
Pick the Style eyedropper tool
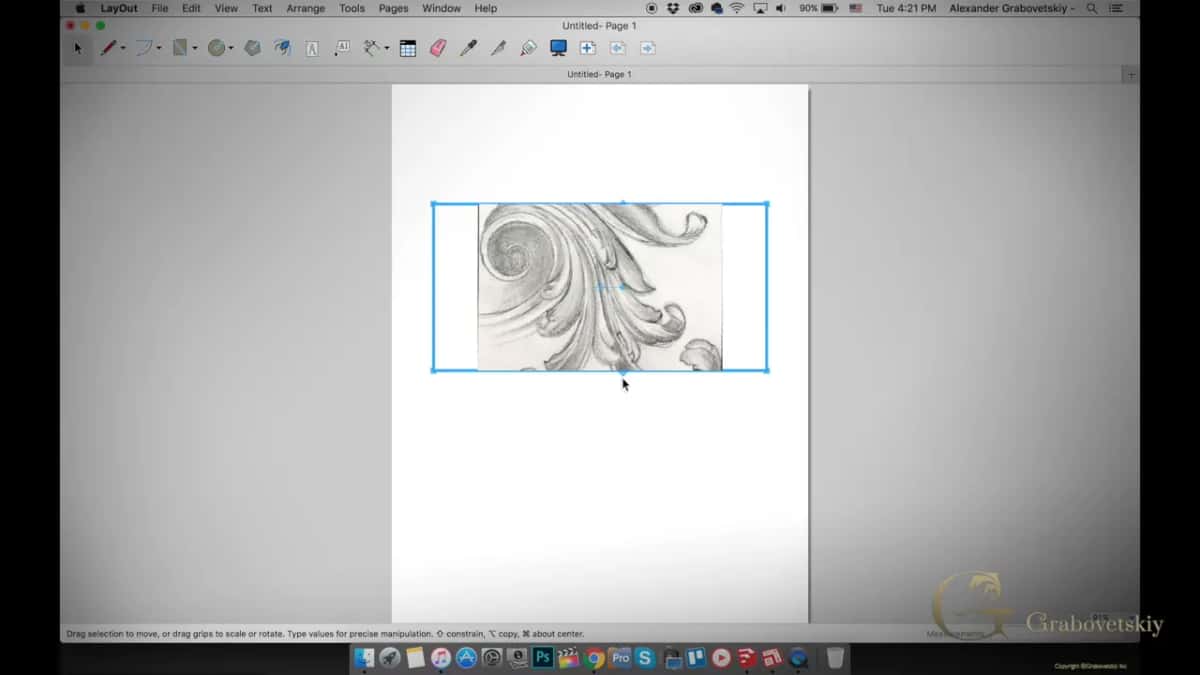(x=468, y=48)
